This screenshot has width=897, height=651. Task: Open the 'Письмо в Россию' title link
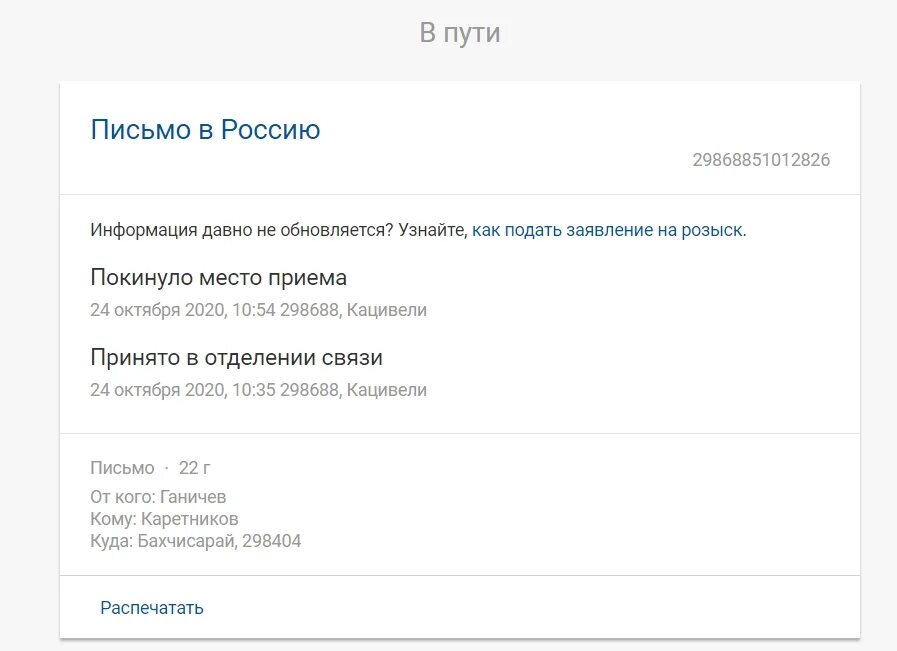[x=205, y=130]
